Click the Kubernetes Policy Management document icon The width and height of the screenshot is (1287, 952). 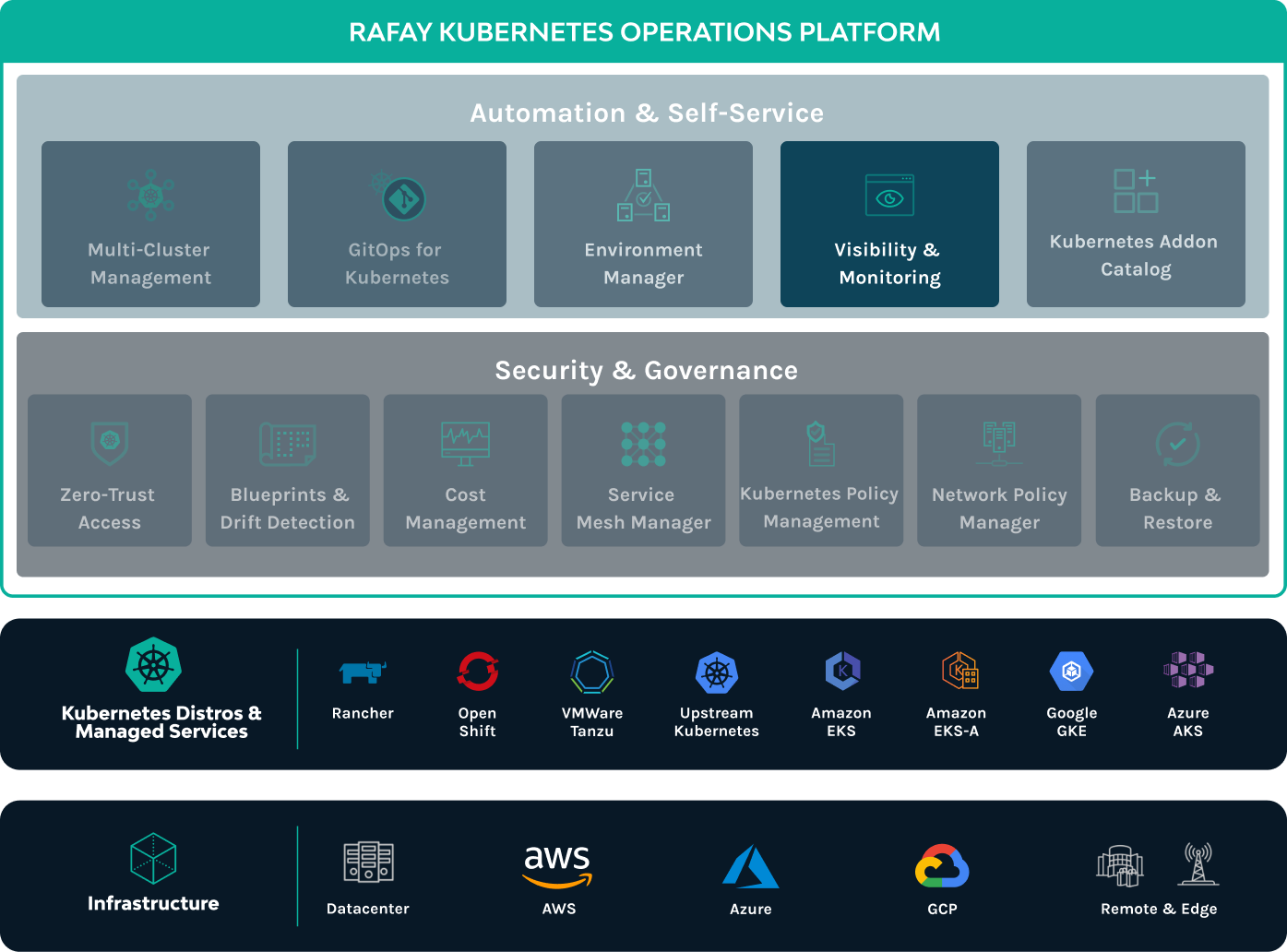(820, 444)
